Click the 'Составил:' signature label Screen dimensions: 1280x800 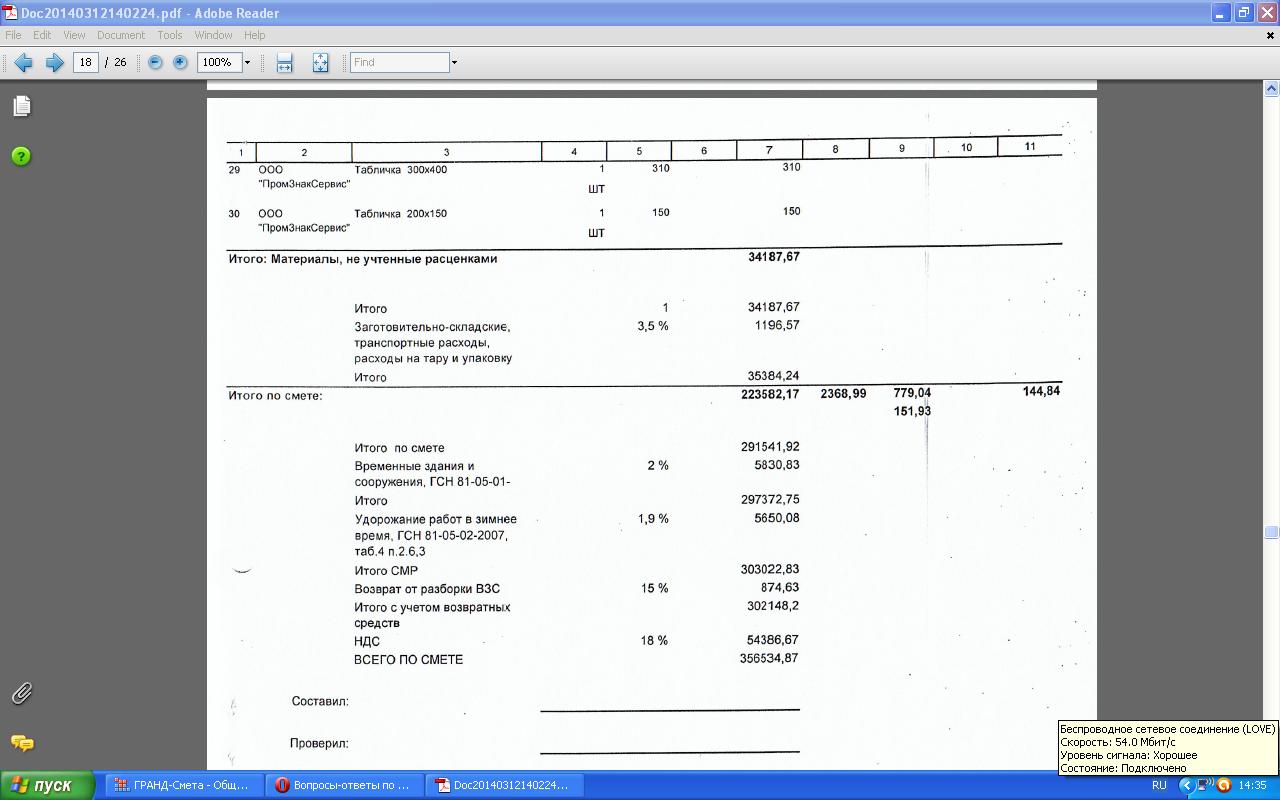(x=320, y=701)
